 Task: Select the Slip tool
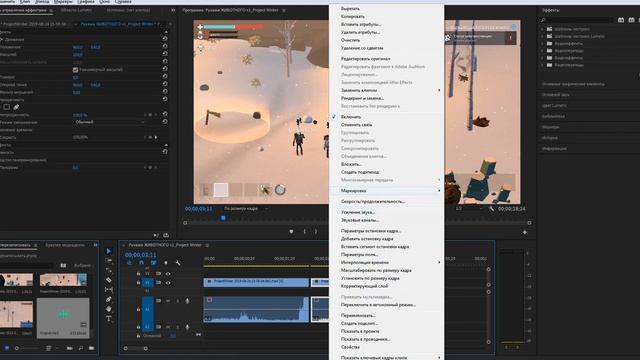(x=109, y=289)
